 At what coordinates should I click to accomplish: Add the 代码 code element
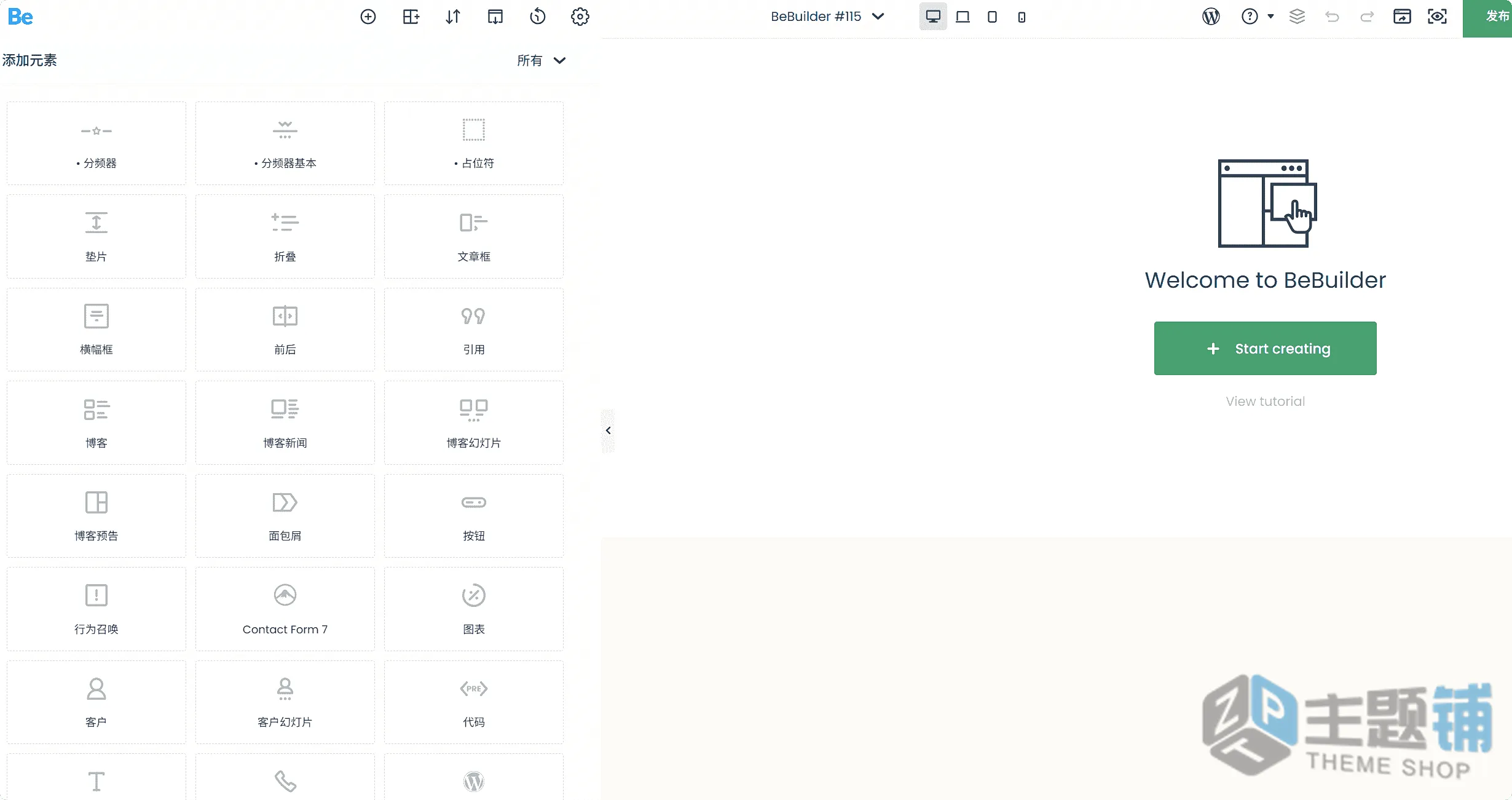coord(474,702)
